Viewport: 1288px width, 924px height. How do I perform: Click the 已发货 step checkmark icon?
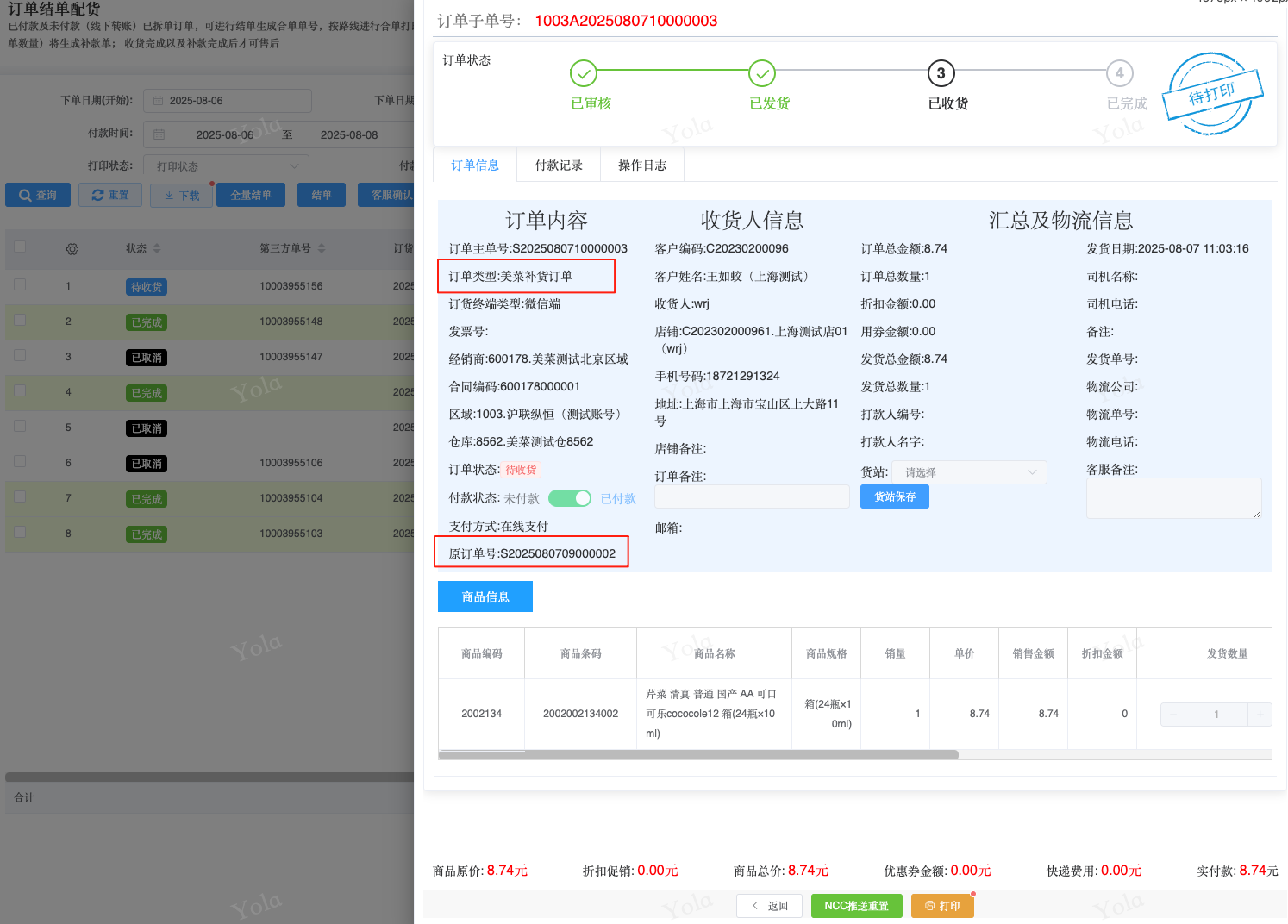point(762,73)
